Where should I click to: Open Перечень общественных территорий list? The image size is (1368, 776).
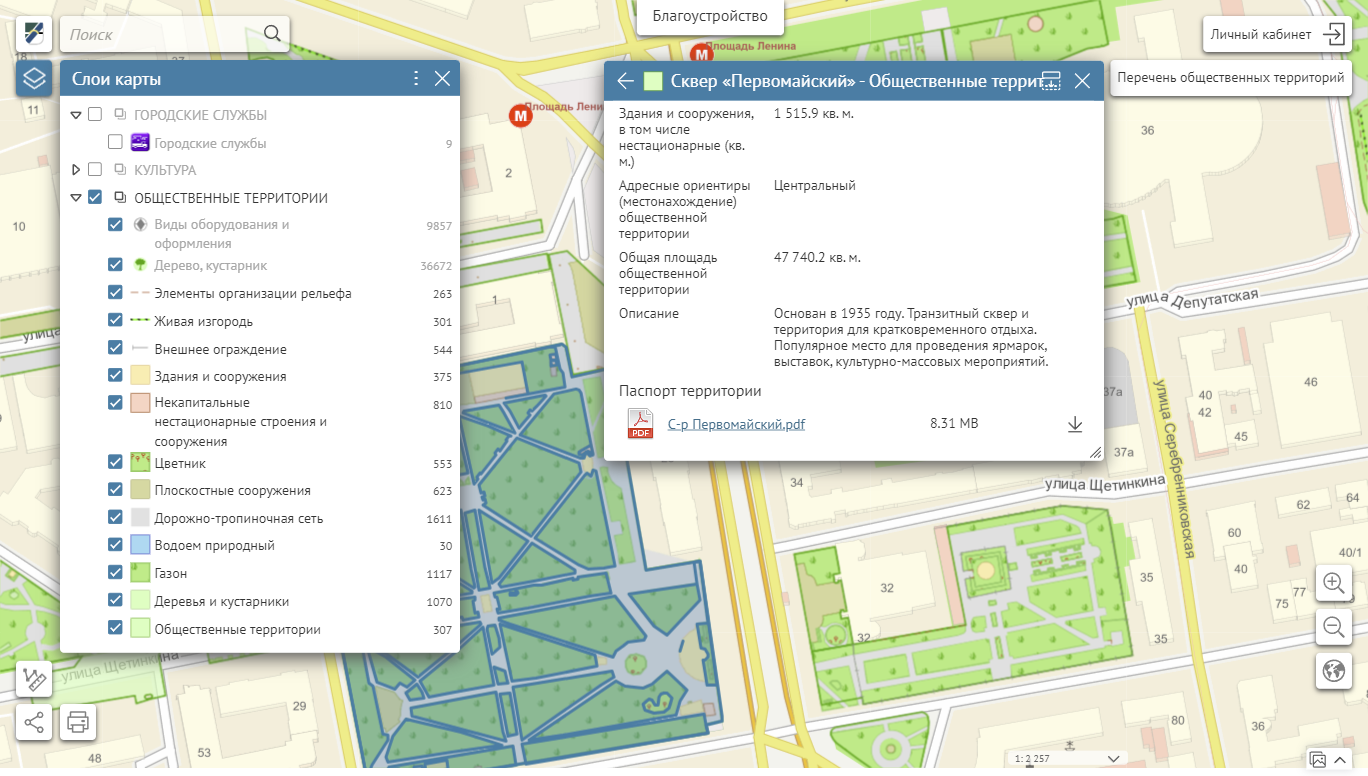tap(1230, 77)
